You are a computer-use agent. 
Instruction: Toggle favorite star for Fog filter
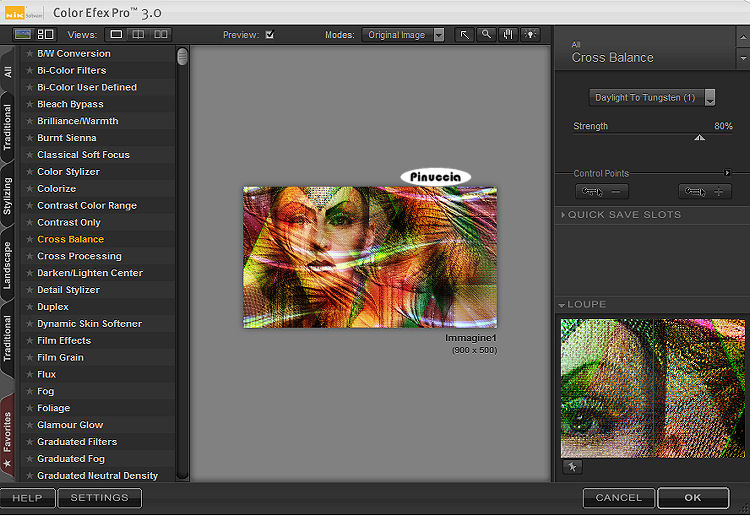(x=29, y=391)
